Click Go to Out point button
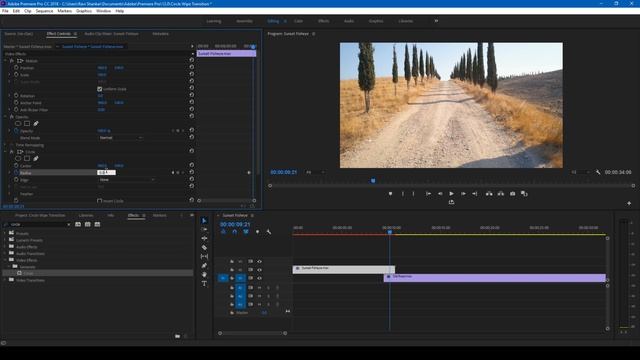The width and height of the screenshot is (640, 360). (x=475, y=193)
